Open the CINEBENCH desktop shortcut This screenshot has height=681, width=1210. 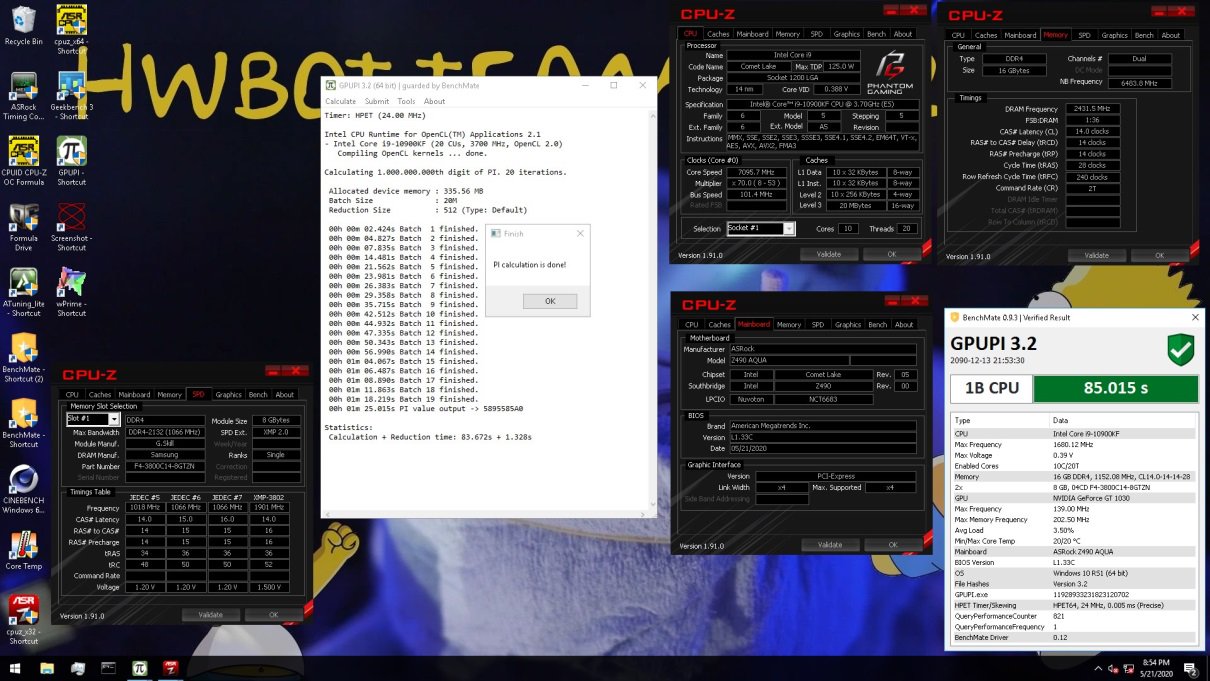click(x=23, y=481)
